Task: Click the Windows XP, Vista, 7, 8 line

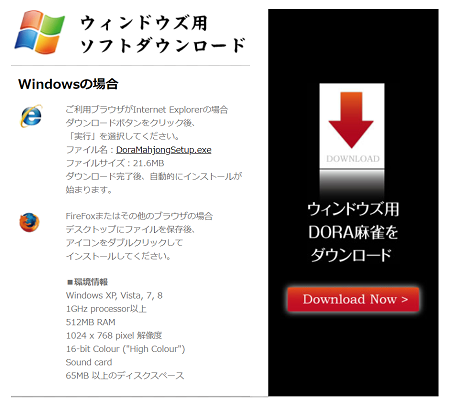Action: click(x=114, y=296)
